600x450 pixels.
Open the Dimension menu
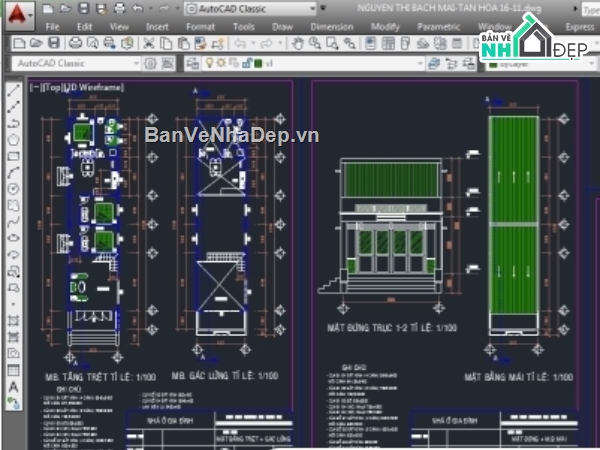[330, 27]
